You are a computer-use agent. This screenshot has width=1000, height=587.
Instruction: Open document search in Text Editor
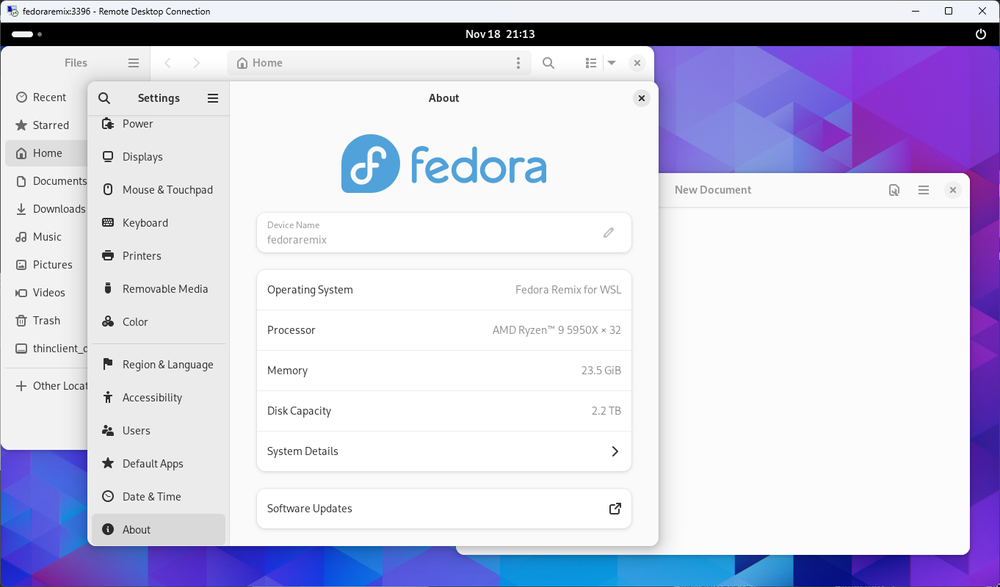point(893,189)
